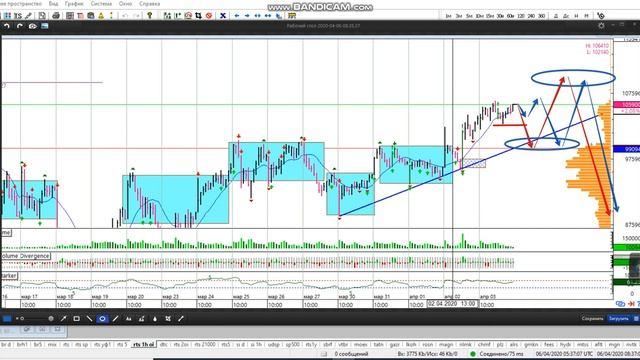The width and height of the screenshot is (640, 360).
Task: Select the 5м timeframe button
Action: pos(469,16)
